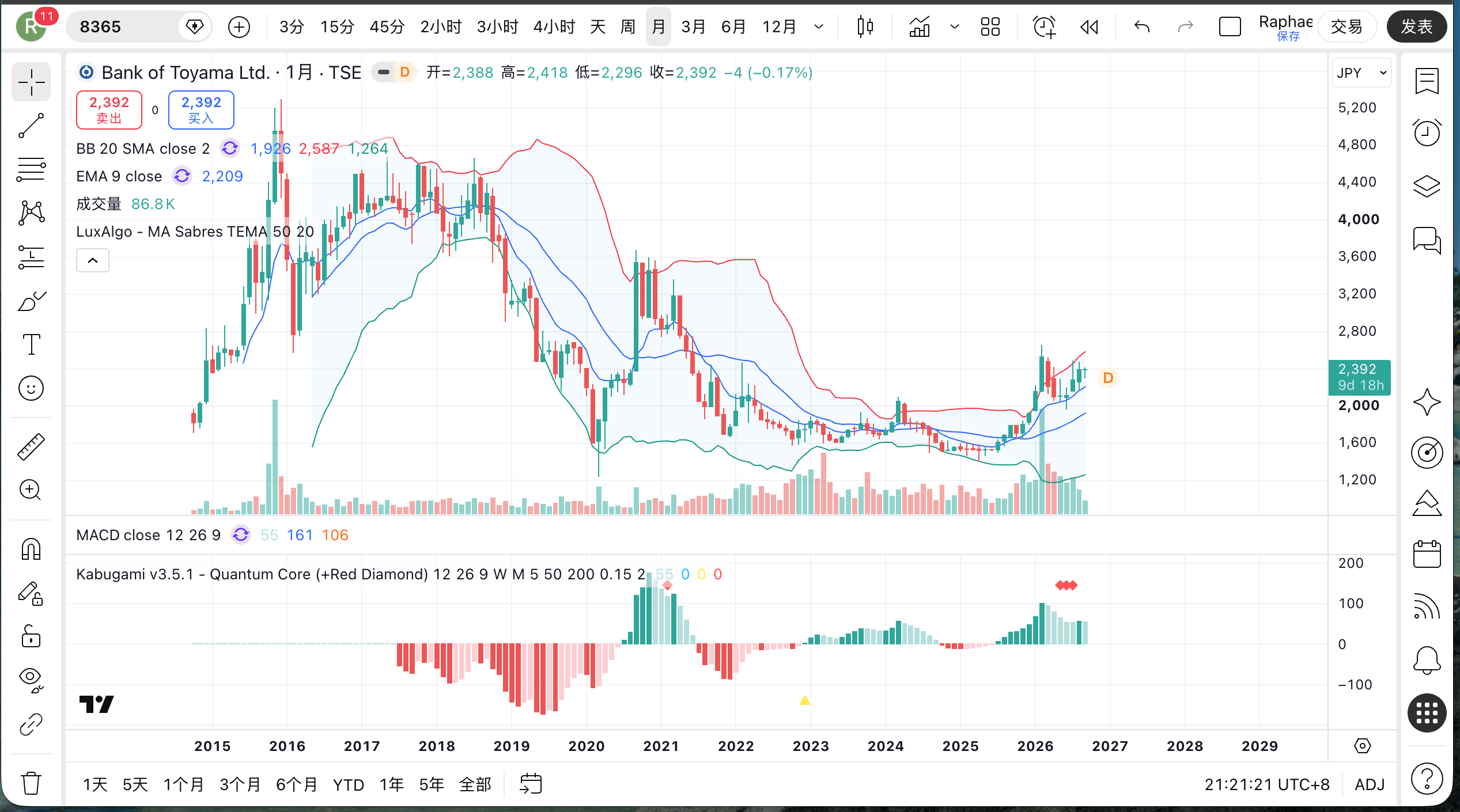Remove drawings with trash icon
The height and width of the screenshot is (812, 1460).
tap(31, 783)
